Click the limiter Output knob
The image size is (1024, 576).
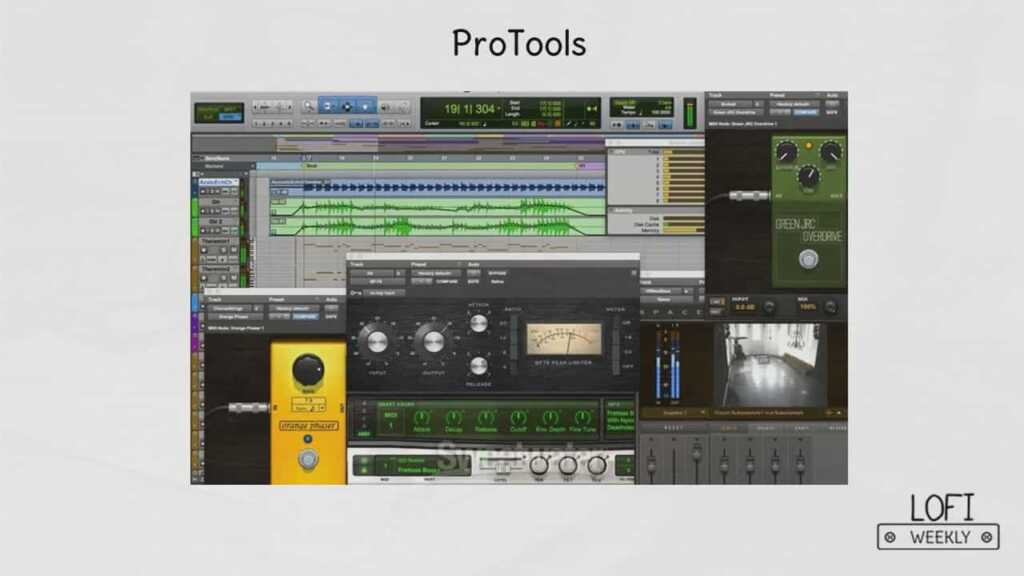click(433, 342)
